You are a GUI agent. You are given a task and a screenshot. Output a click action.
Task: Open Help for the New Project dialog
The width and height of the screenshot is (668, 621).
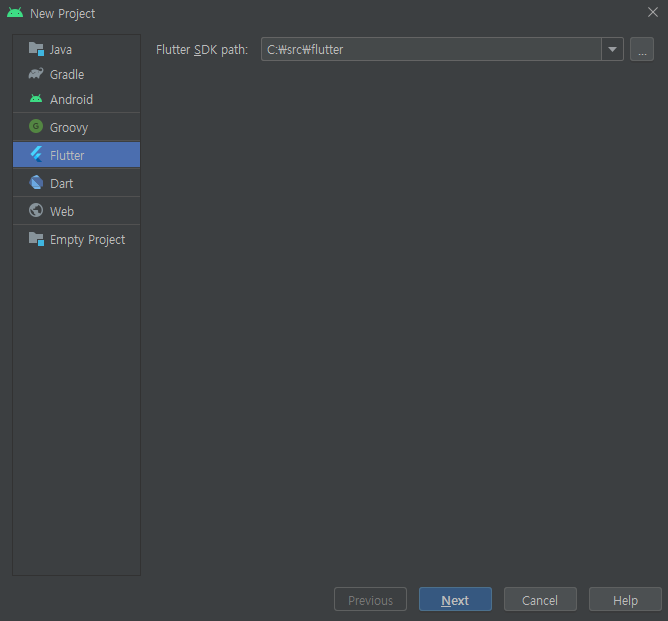pos(625,599)
